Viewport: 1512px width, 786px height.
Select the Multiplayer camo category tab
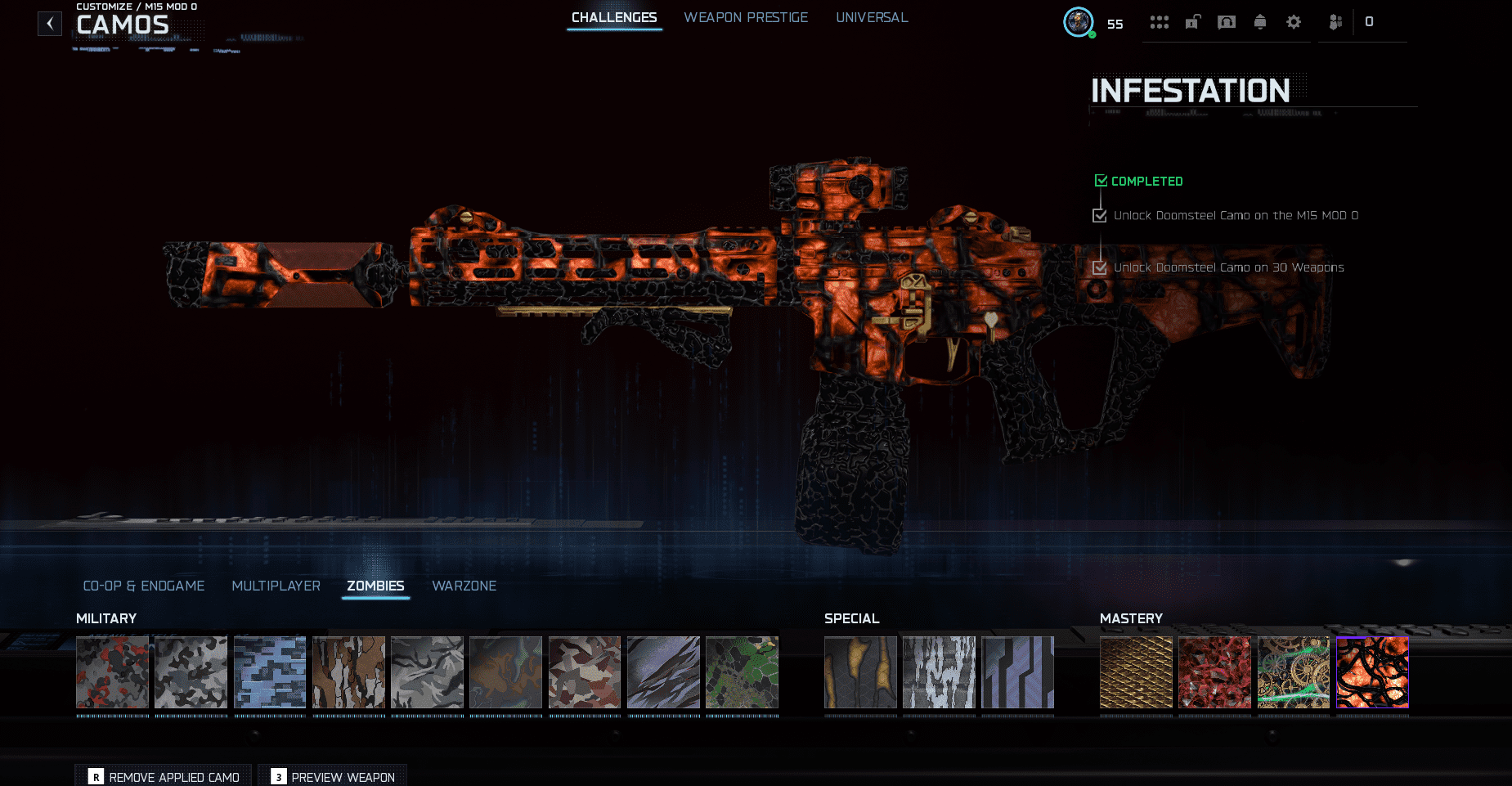click(x=276, y=586)
